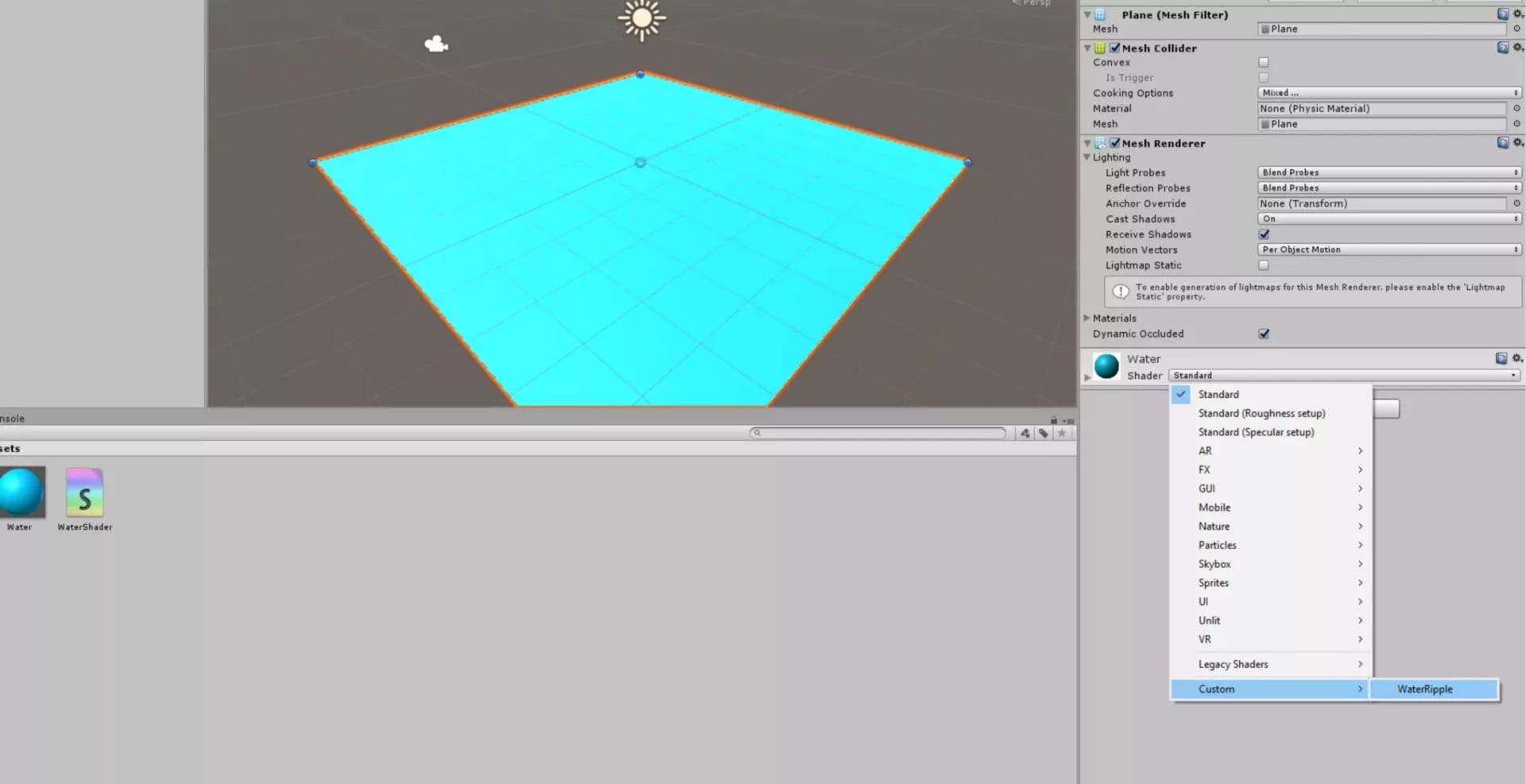Image resolution: width=1526 pixels, height=784 pixels.
Task: Open the Water material gear settings icon
Action: pos(1518,357)
